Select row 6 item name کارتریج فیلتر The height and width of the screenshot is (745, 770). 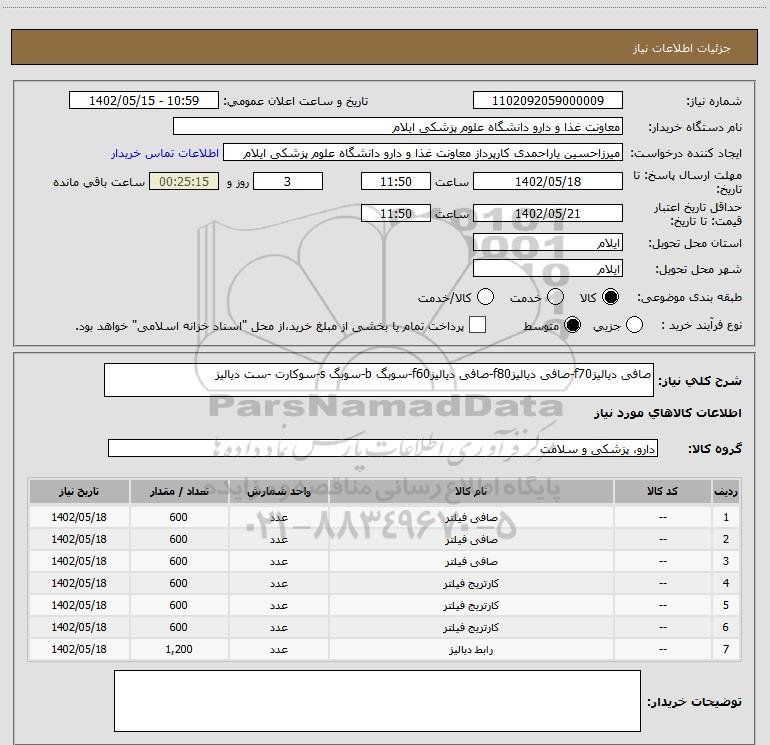point(471,628)
